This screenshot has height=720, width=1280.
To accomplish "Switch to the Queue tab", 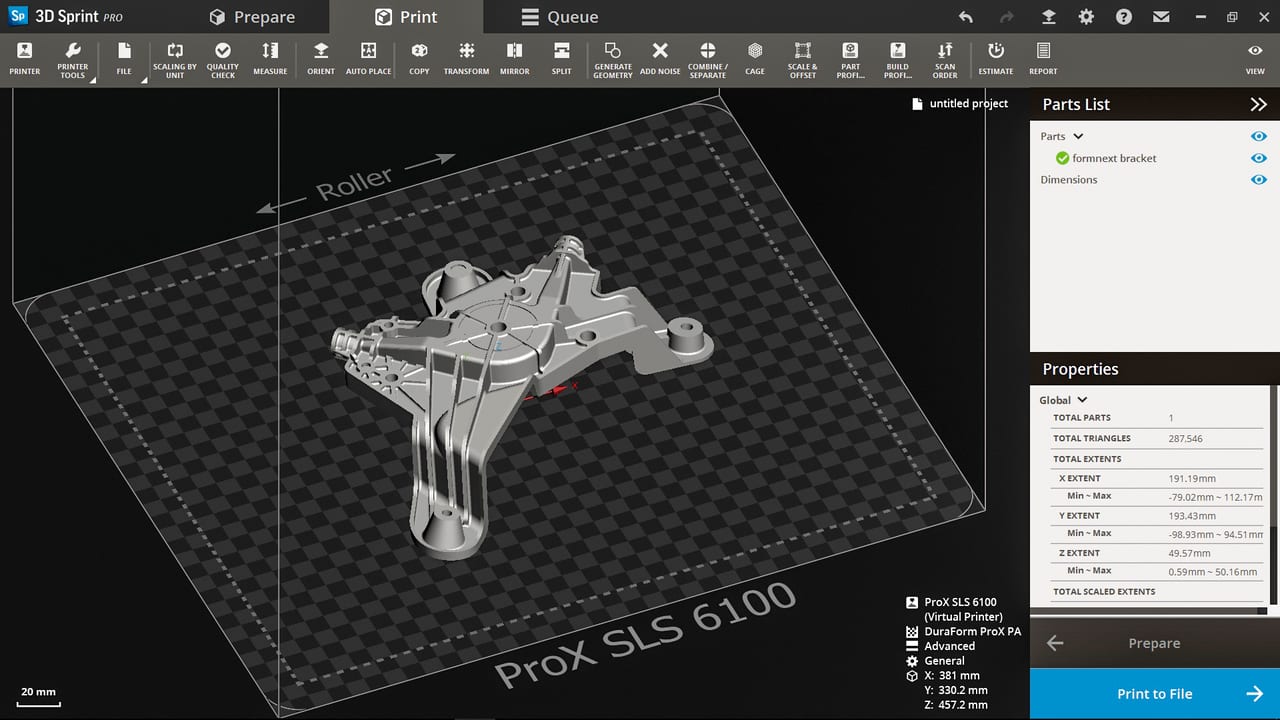I will 560,17.
